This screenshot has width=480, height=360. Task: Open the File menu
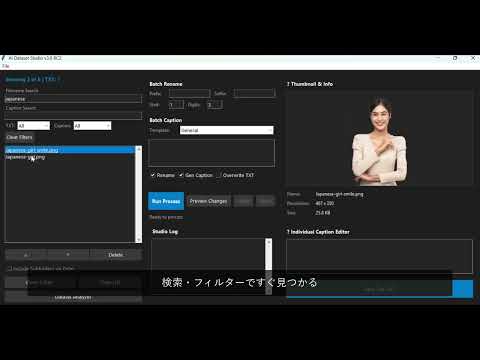[x=5, y=66]
